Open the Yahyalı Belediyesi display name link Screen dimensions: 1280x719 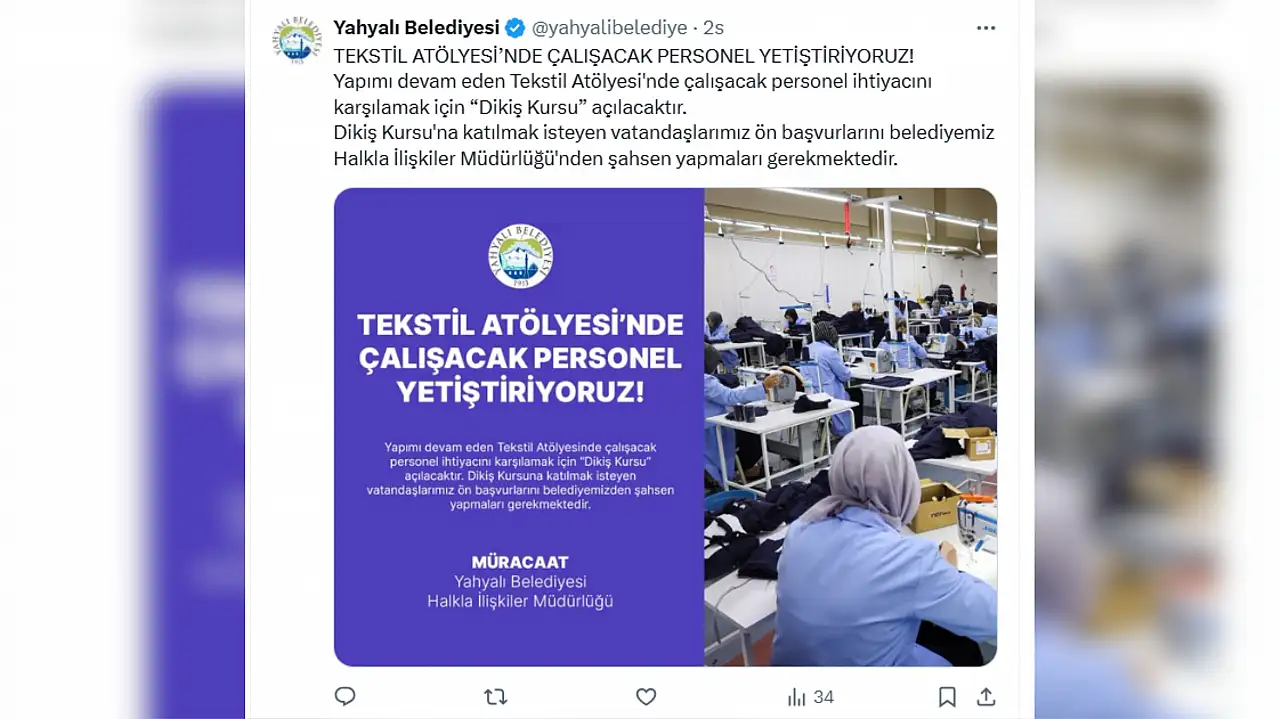coord(416,28)
